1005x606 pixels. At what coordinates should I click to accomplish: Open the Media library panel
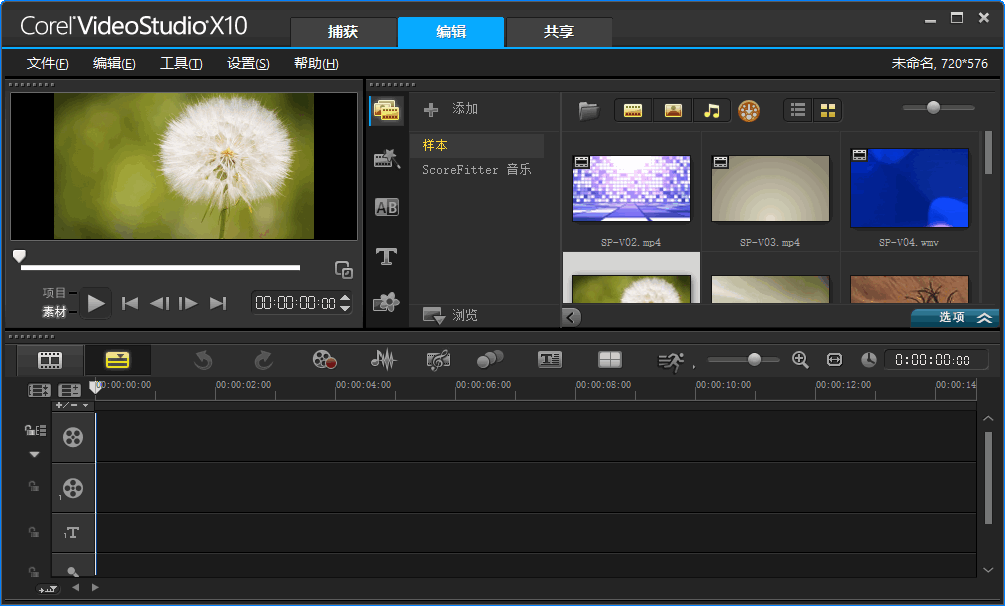pos(386,110)
